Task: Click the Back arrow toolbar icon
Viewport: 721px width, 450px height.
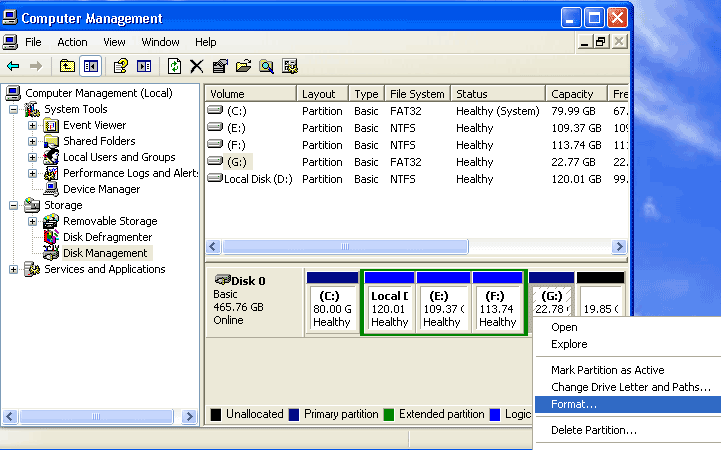Action: (x=13, y=67)
